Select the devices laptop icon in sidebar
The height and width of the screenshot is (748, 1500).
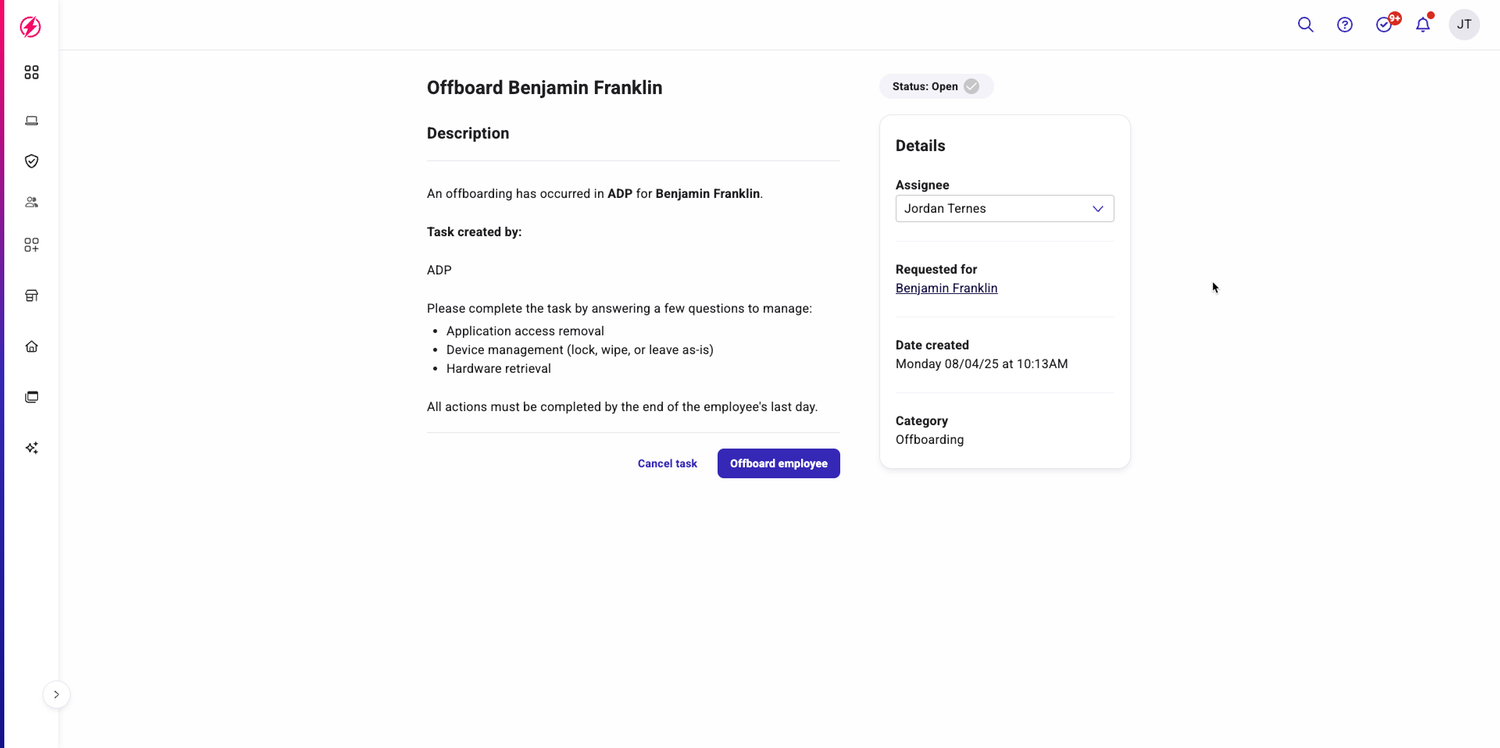point(31,120)
